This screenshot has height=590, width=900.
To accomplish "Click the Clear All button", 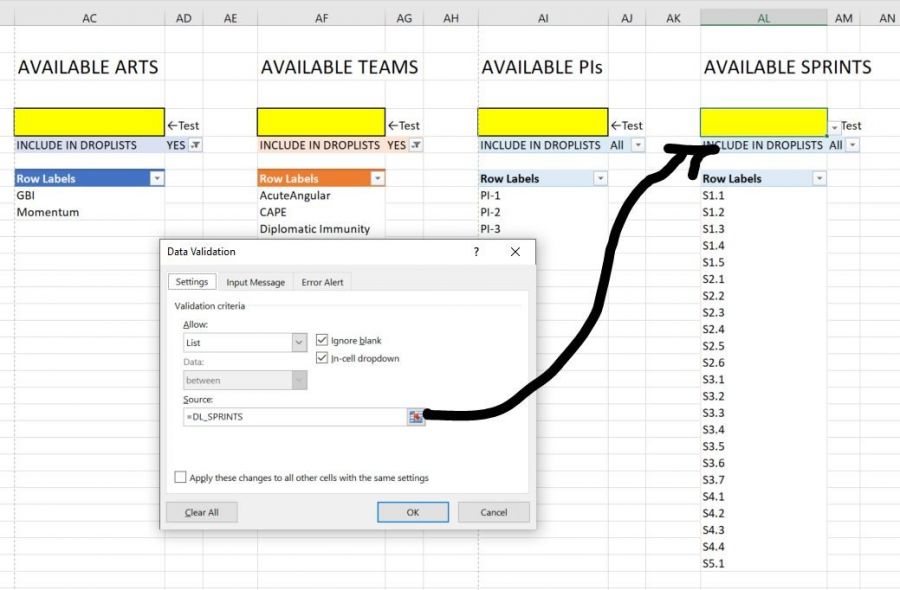I will pos(201,513).
